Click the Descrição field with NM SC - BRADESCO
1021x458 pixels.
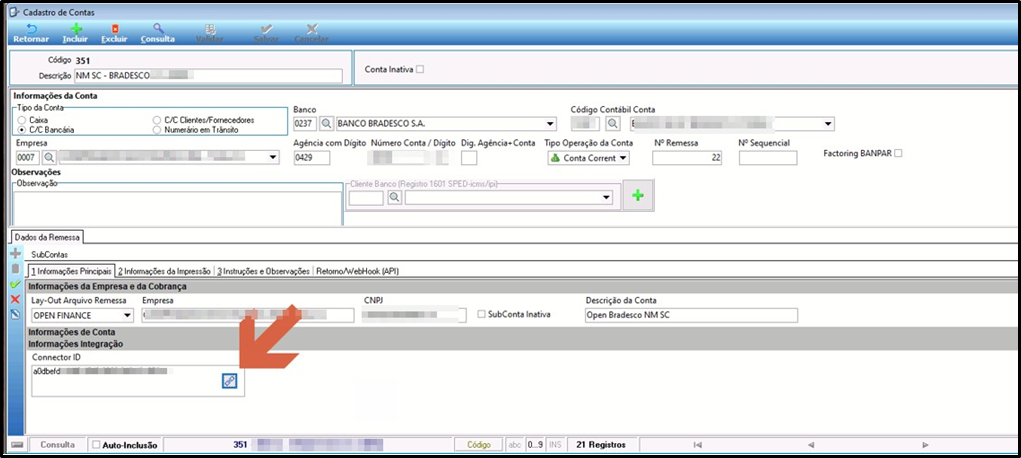pyautogui.click(x=208, y=76)
